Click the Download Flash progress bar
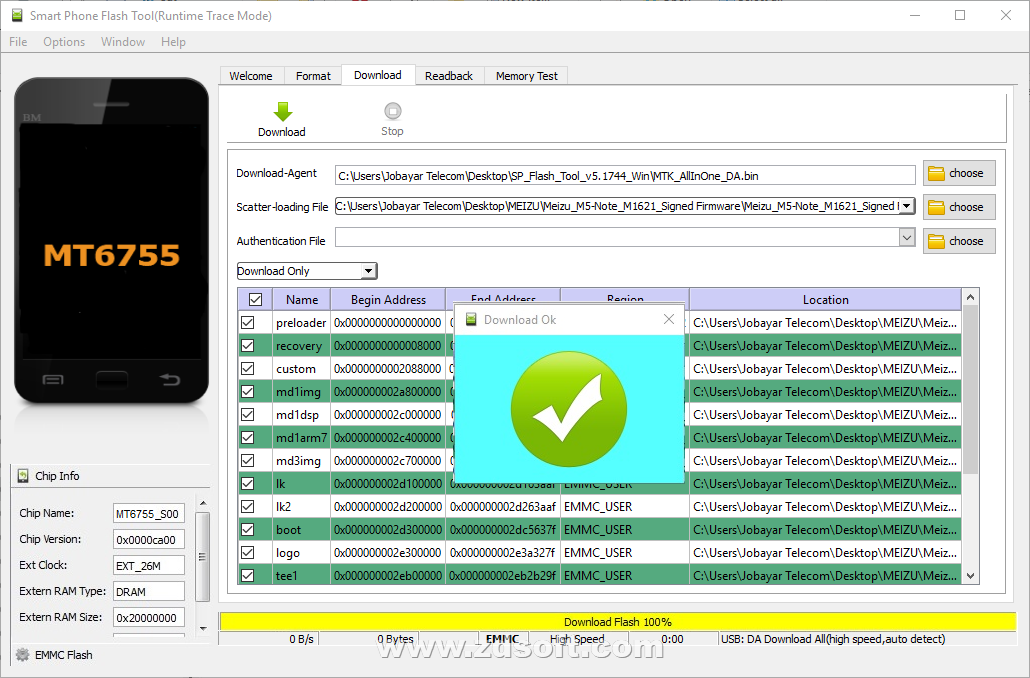Viewport: 1030px width, 678px height. coord(617,621)
